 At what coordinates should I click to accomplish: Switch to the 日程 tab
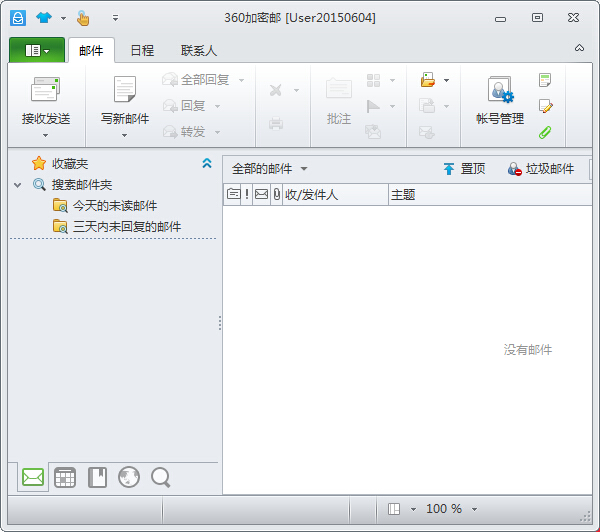click(142, 51)
